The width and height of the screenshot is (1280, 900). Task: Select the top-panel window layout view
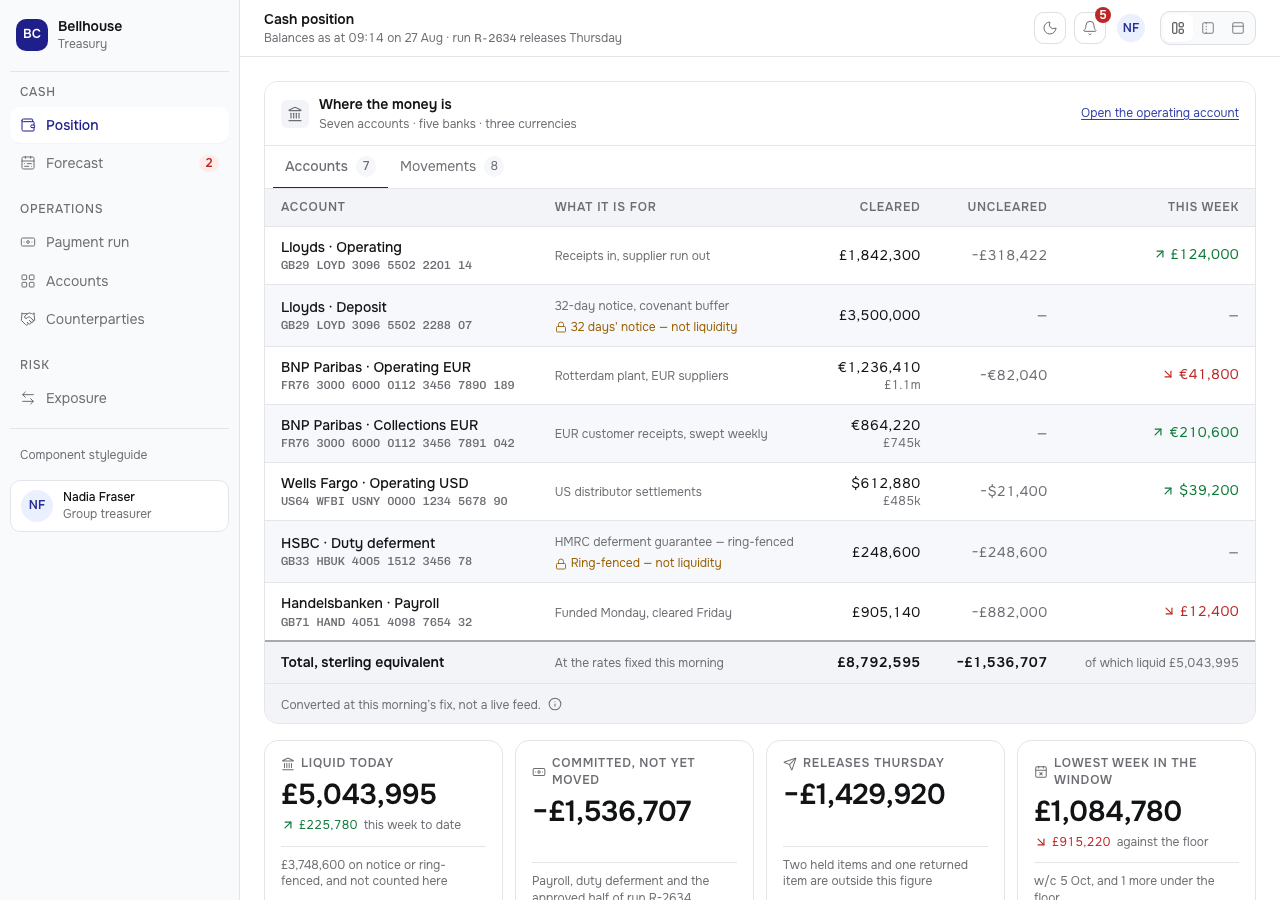[1238, 28]
